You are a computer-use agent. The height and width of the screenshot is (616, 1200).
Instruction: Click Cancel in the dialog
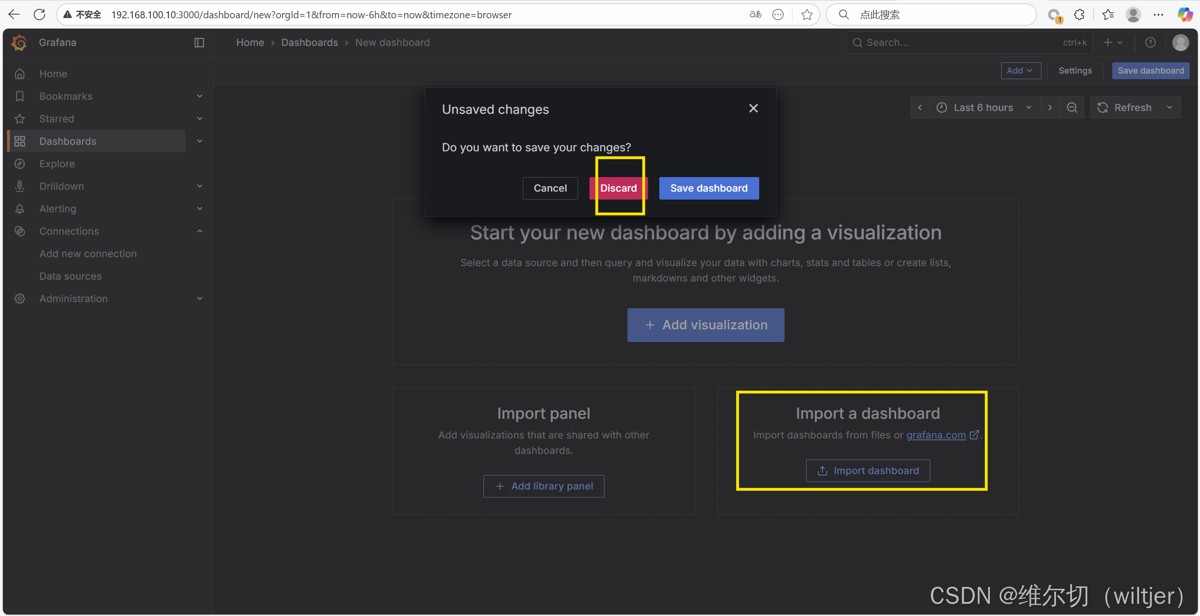550,188
